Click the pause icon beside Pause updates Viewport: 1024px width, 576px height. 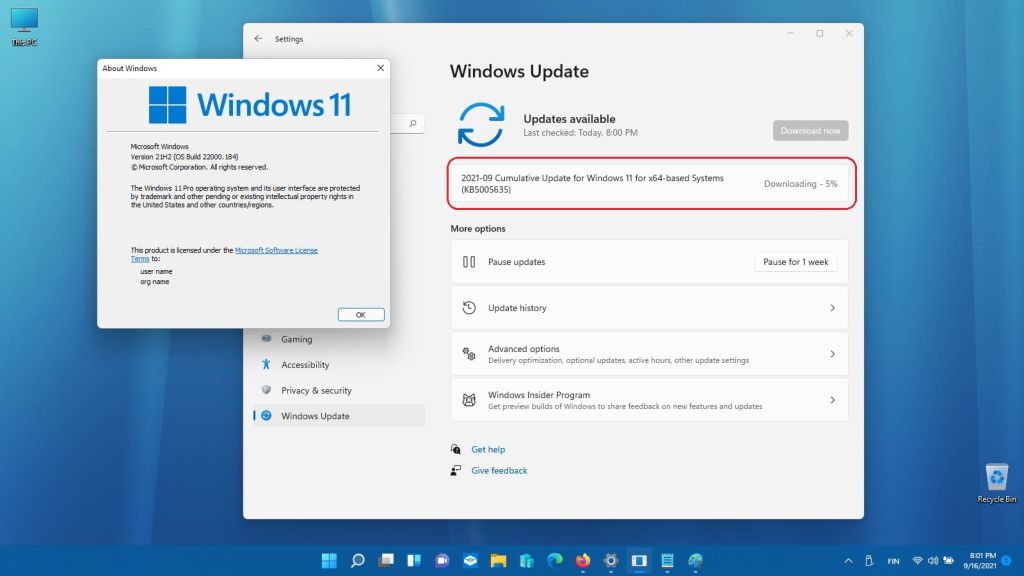[x=469, y=262]
